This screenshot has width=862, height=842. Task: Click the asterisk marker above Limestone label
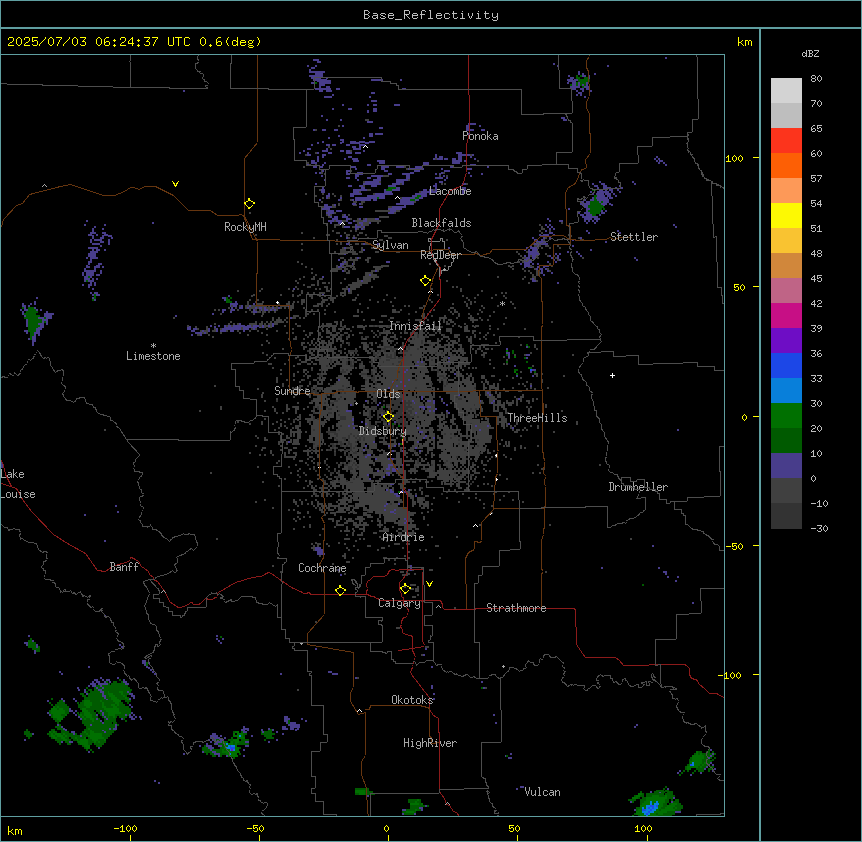click(x=153, y=346)
